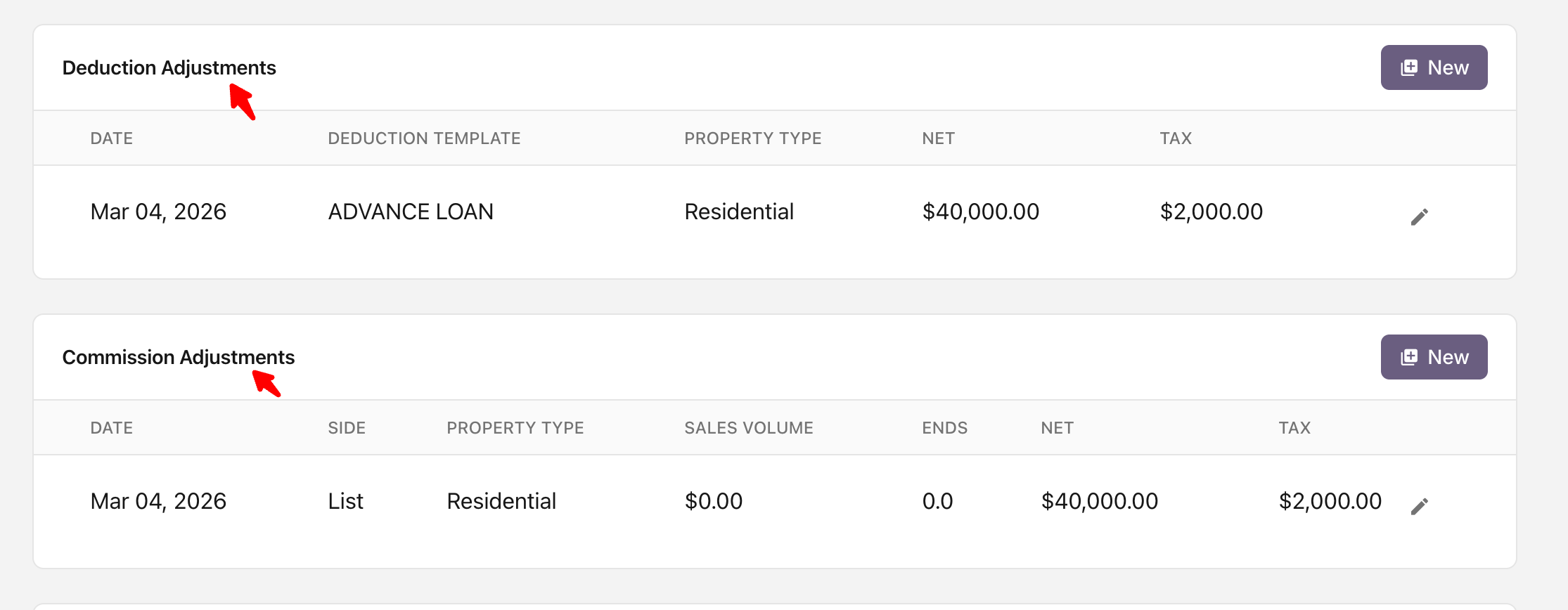The width and height of the screenshot is (1568, 610).
Task: Click the TAX header in Commission Adjustments
Action: point(1294,428)
